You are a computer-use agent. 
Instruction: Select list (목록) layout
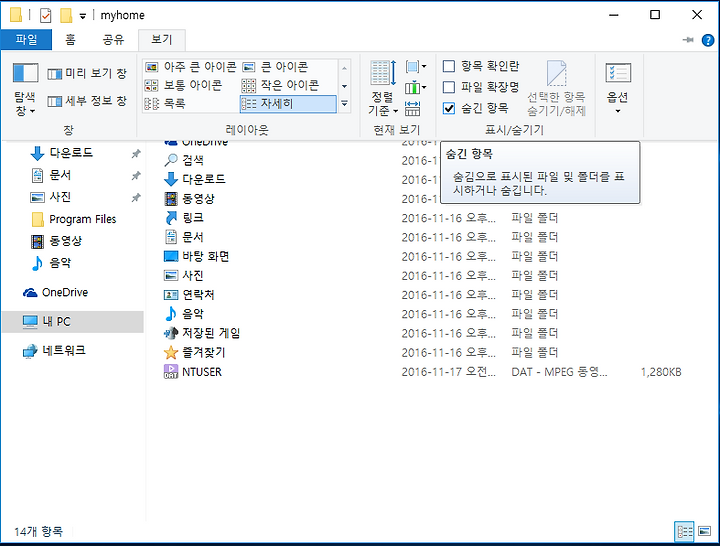click(x=165, y=104)
